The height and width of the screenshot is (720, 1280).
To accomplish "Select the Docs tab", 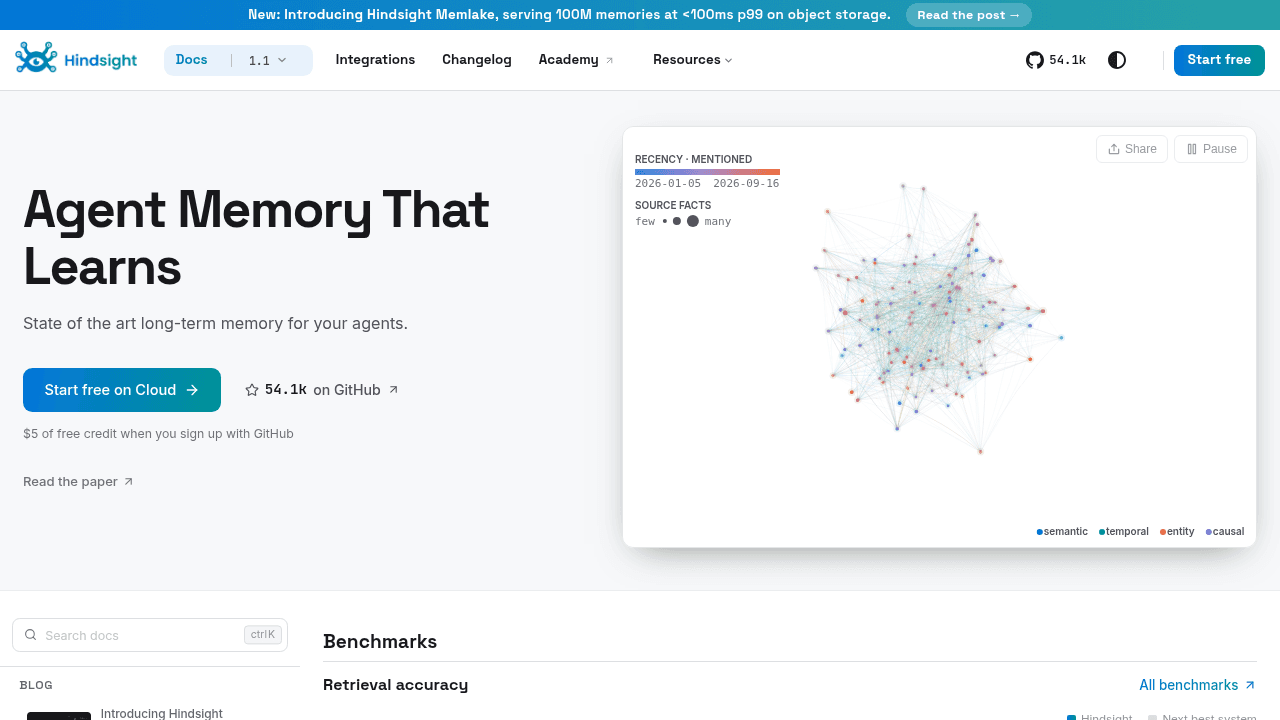I will [192, 60].
